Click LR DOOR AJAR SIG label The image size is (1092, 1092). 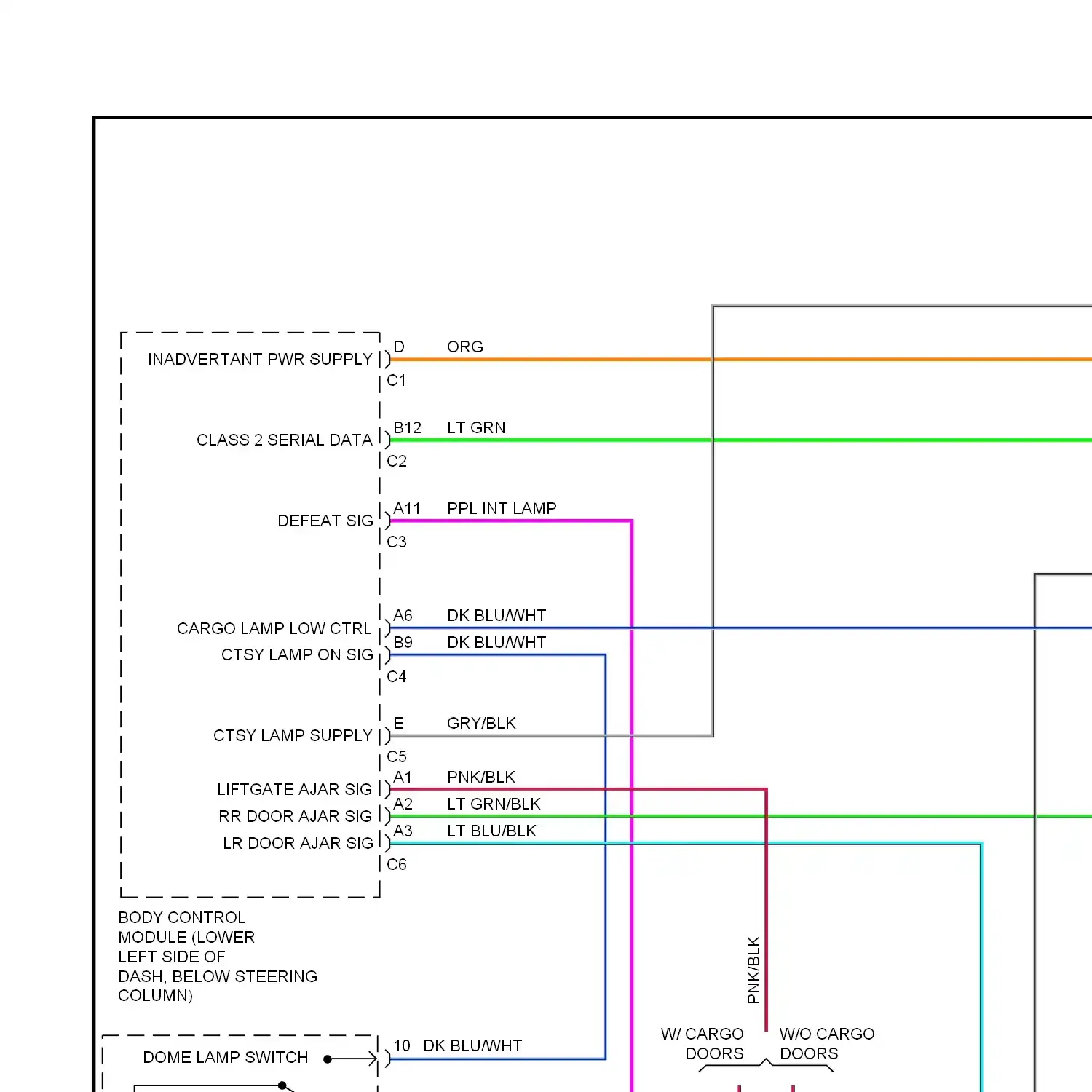(x=298, y=843)
